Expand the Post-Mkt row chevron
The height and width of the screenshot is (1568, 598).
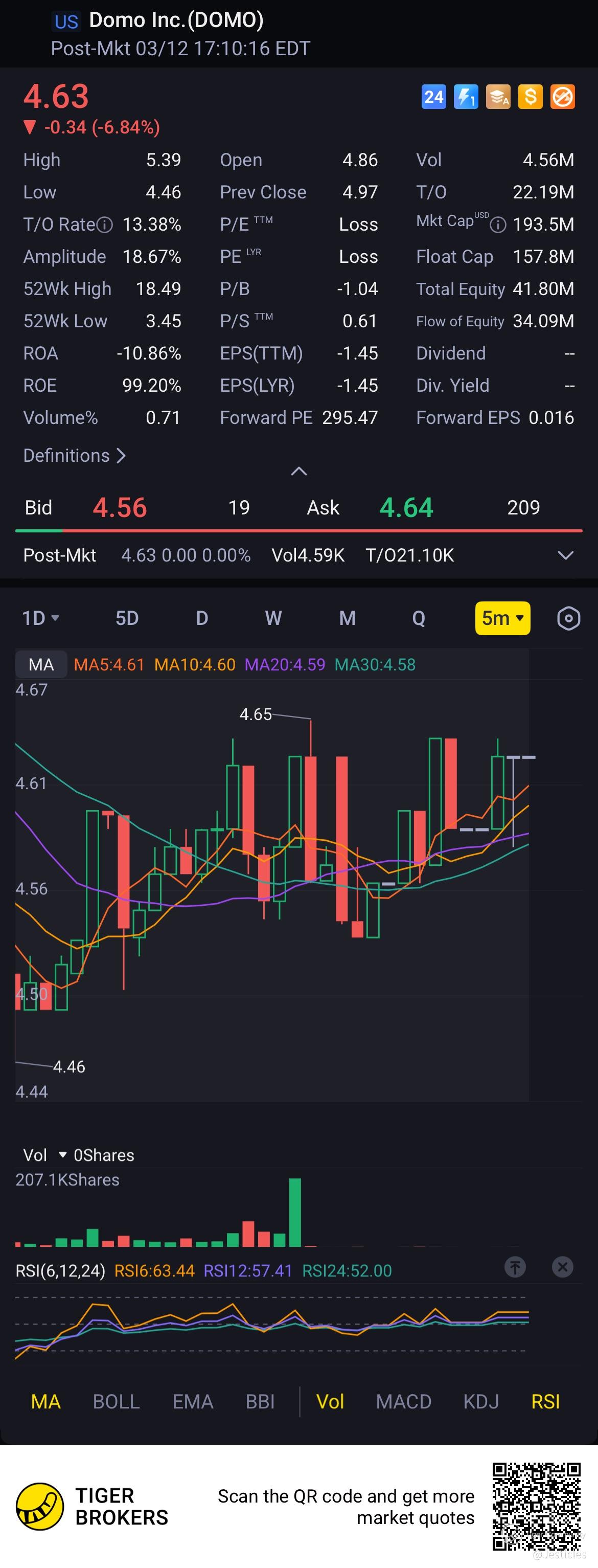point(566,555)
